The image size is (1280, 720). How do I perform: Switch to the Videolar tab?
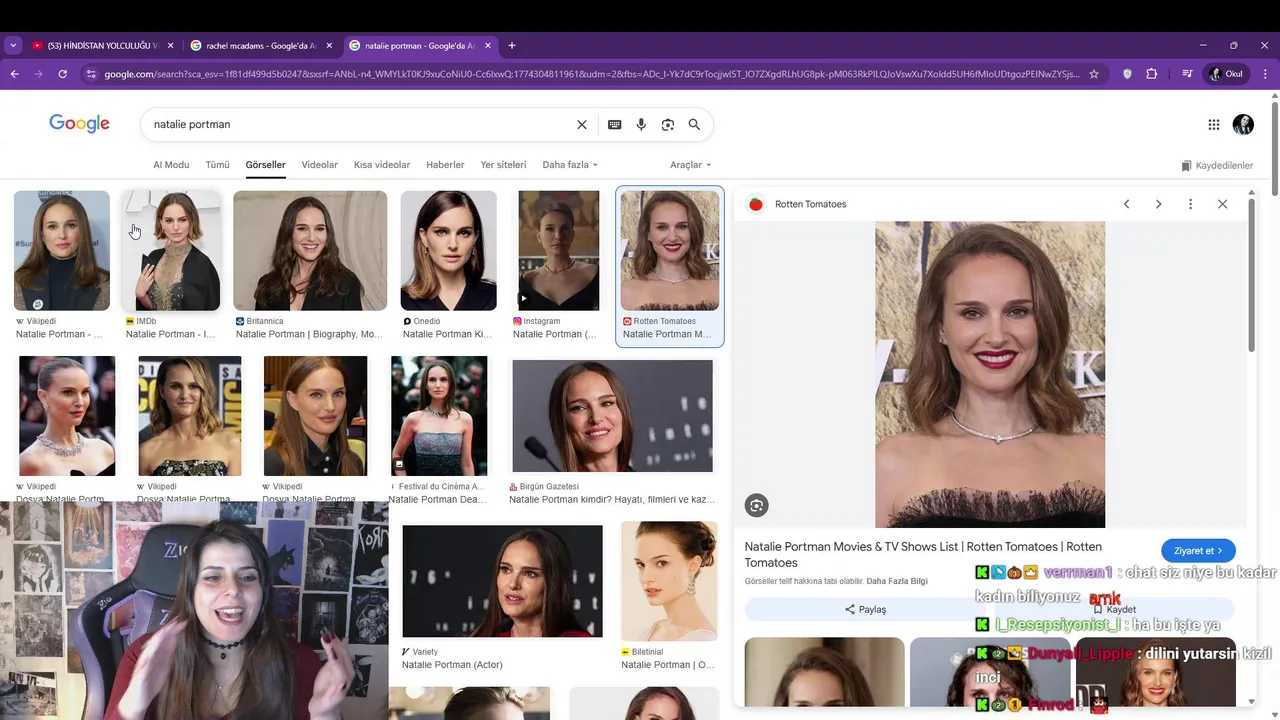point(319,165)
